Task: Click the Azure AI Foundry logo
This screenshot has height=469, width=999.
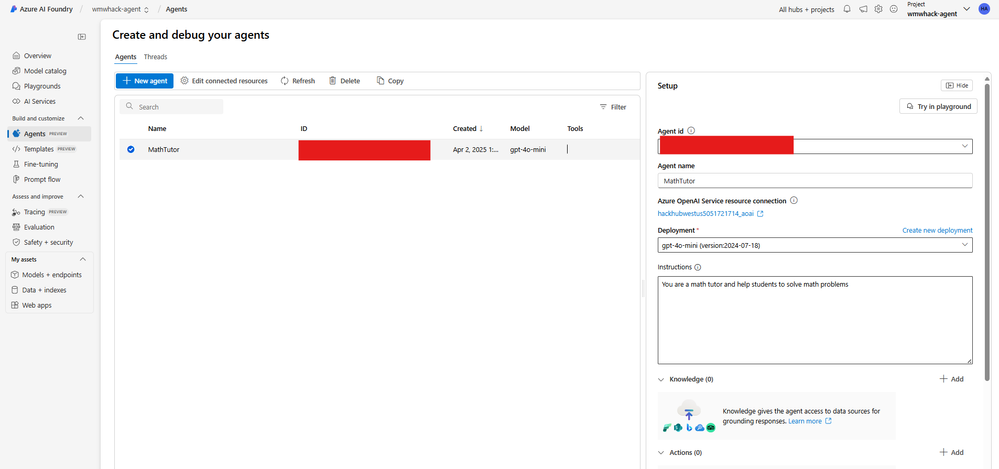Action: point(13,10)
